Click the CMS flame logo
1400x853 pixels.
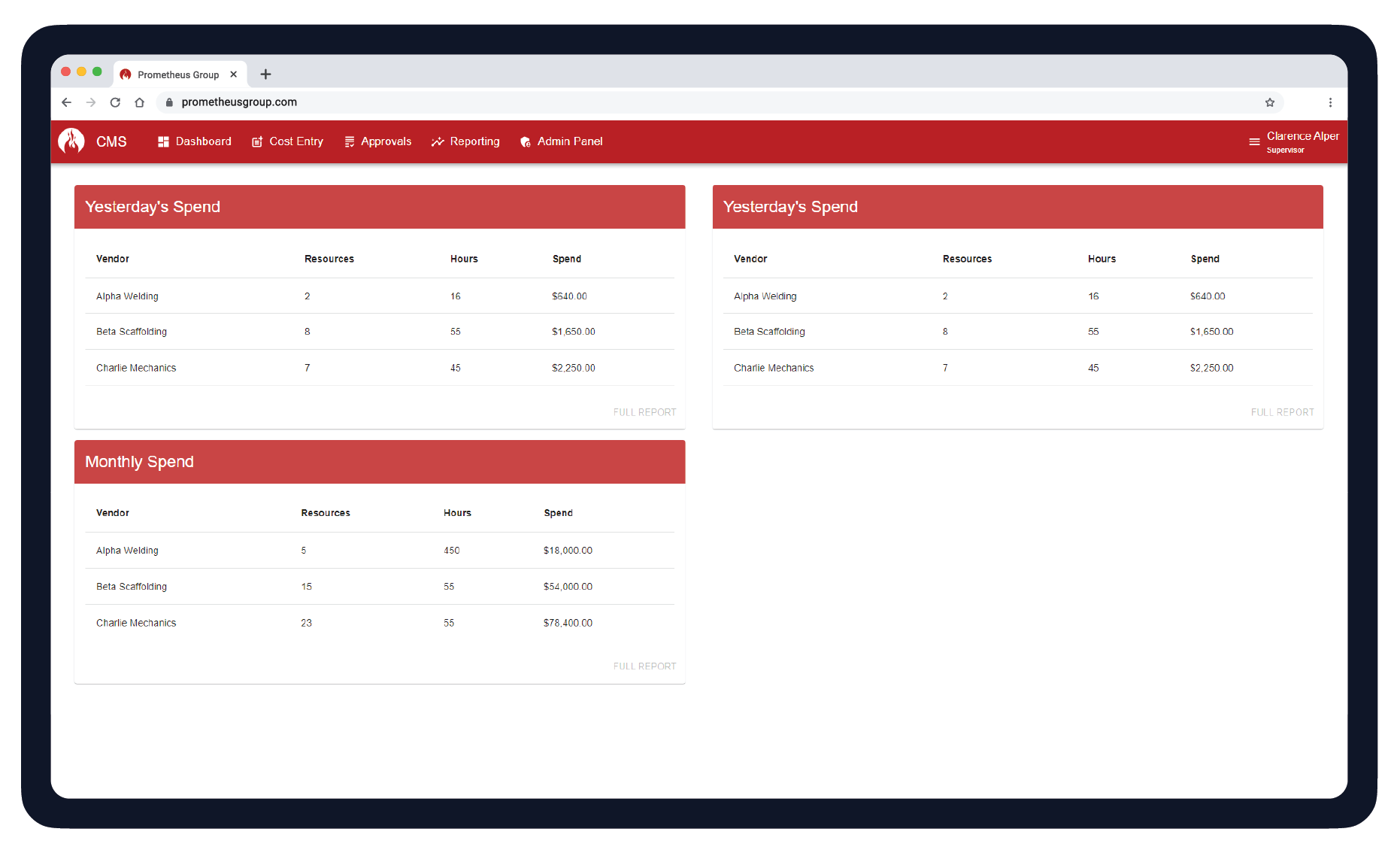point(72,141)
